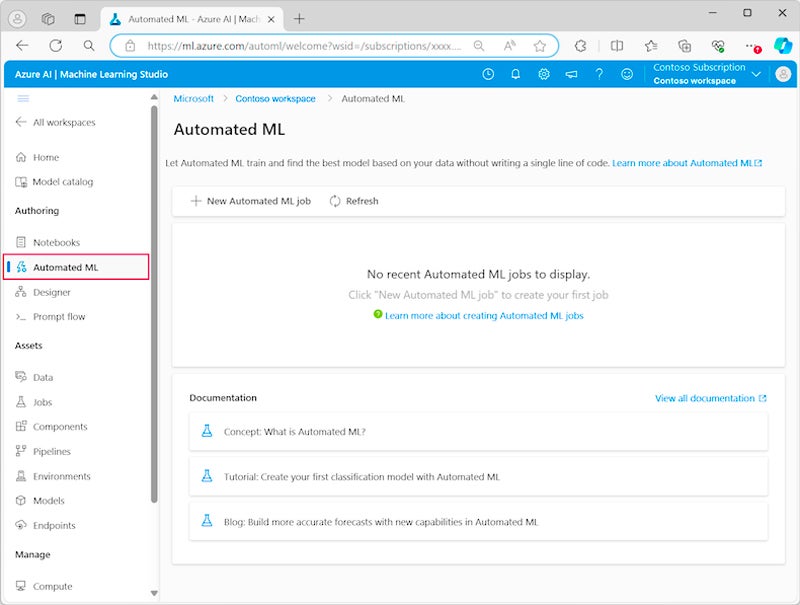Open favorites list icon
This screenshot has width=800, height=605.
pyautogui.click(x=651, y=46)
